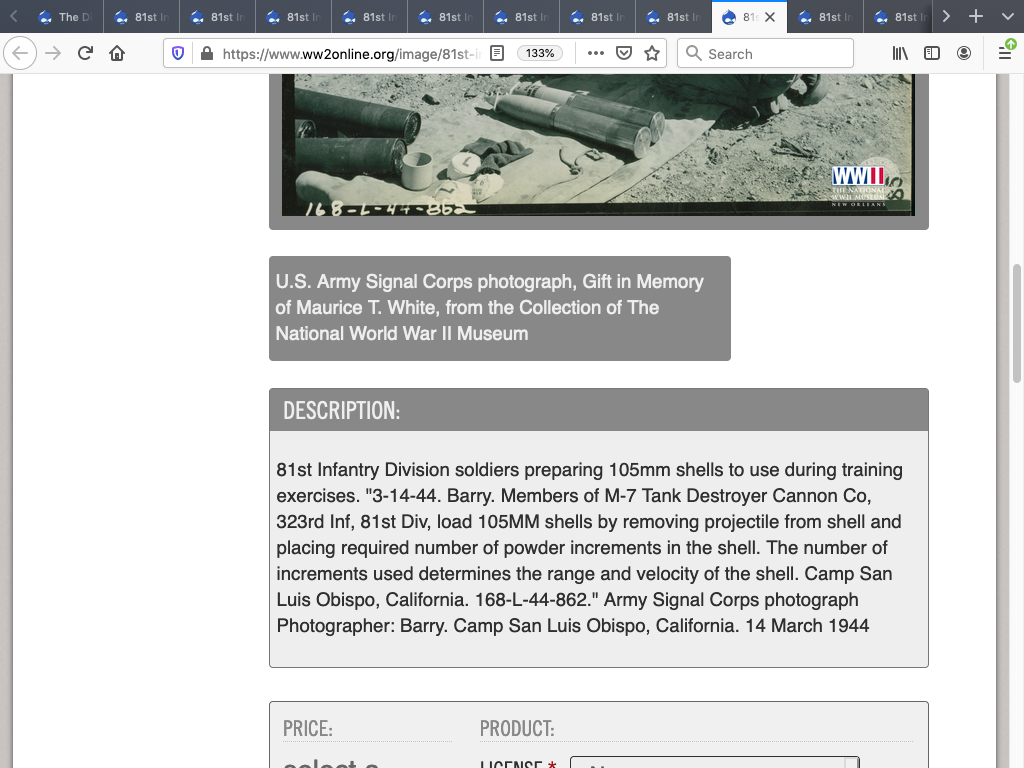List all tabs with dropdown arrow
This screenshot has height=768, width=1024.
[x=1005, y=17]
